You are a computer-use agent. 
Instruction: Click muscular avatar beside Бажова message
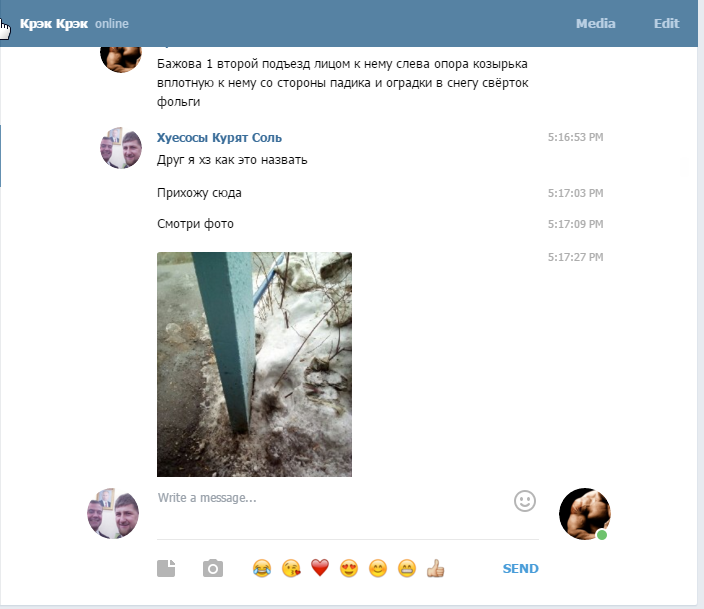pos(121,58)
